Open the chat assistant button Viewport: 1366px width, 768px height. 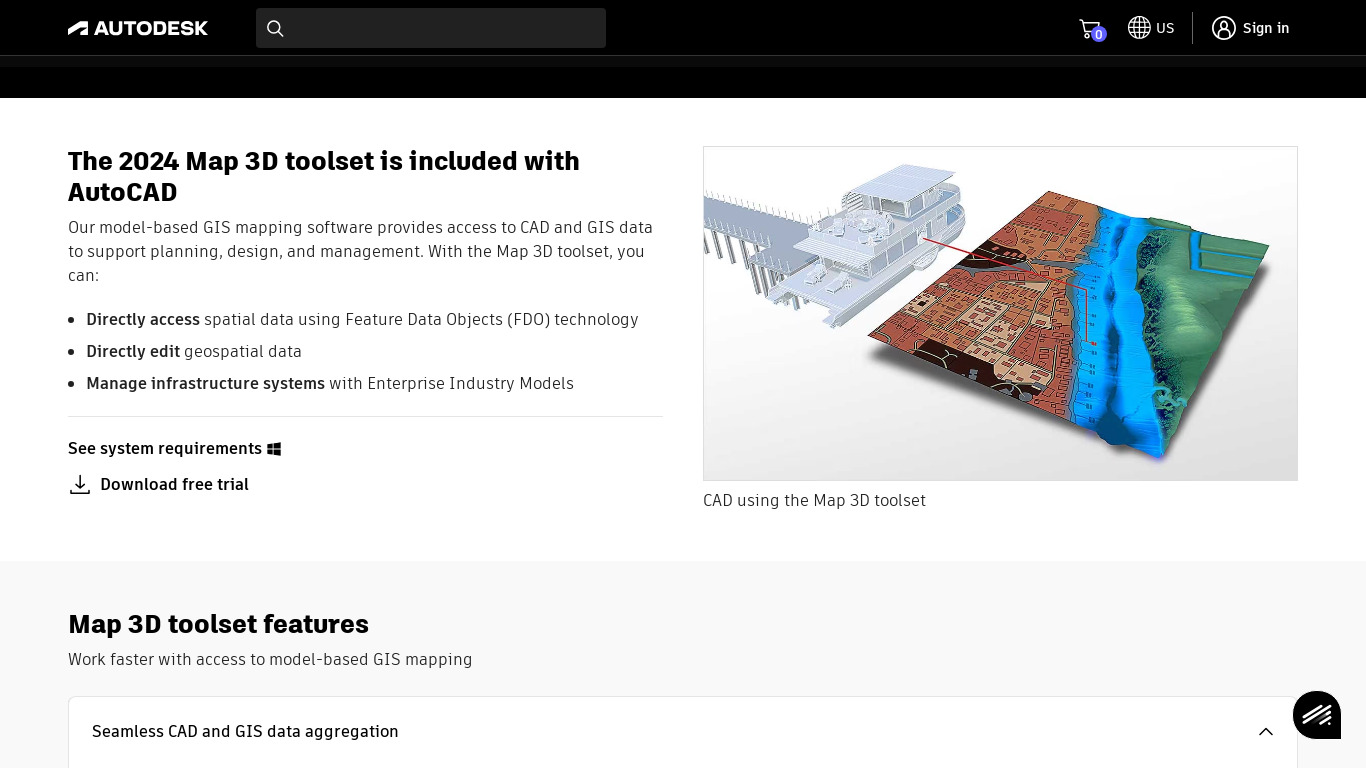coord(1317,715)
